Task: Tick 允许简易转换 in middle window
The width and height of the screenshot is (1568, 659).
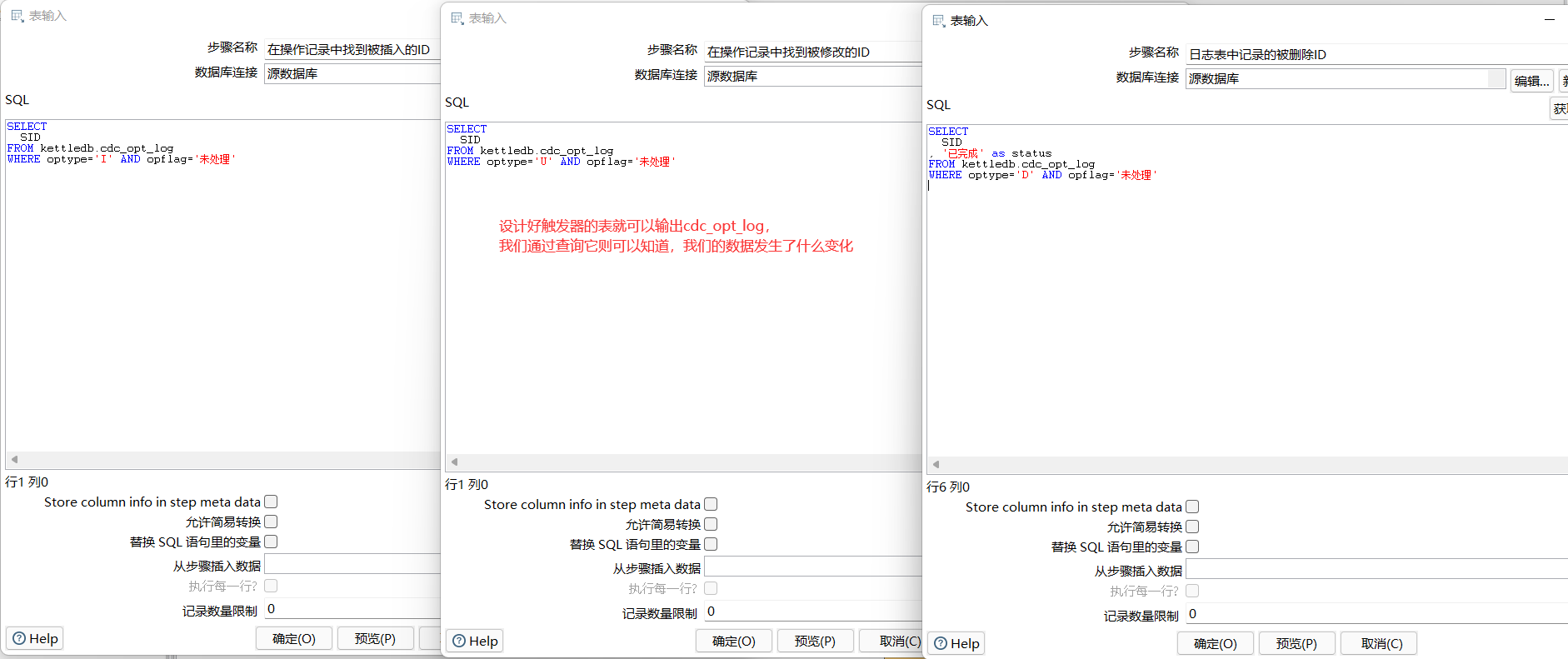Action: click(x=711, y=524)
